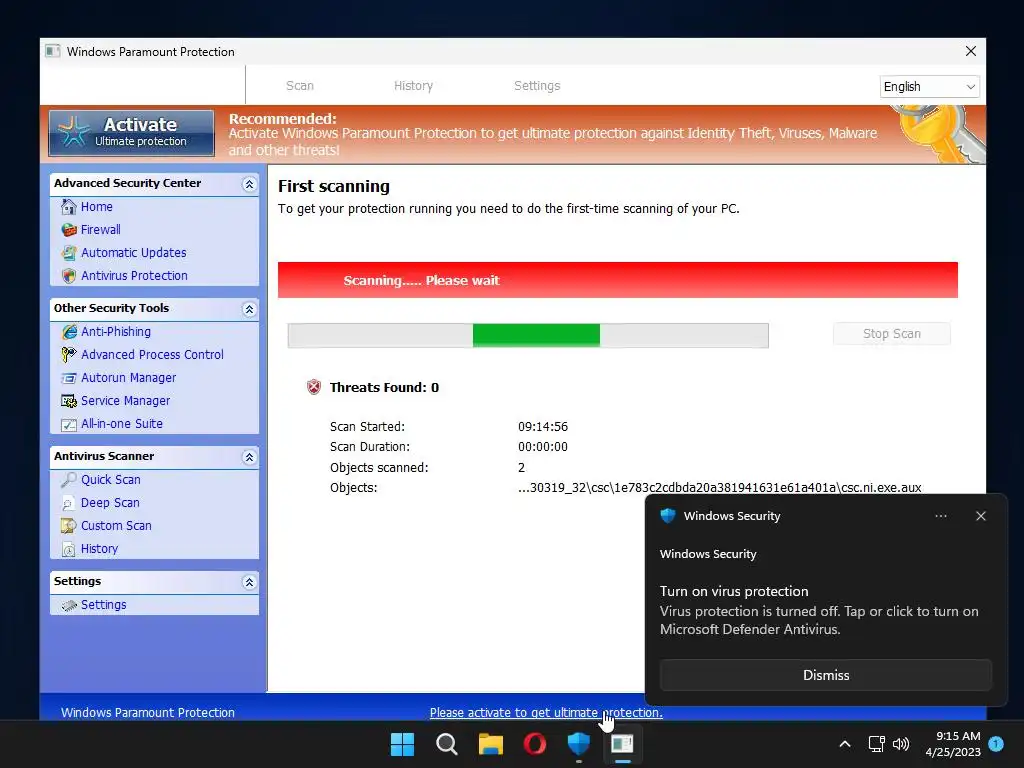Click the Service Manager icon
This screenshot has width=1024, height=768.
click(69, 401)
